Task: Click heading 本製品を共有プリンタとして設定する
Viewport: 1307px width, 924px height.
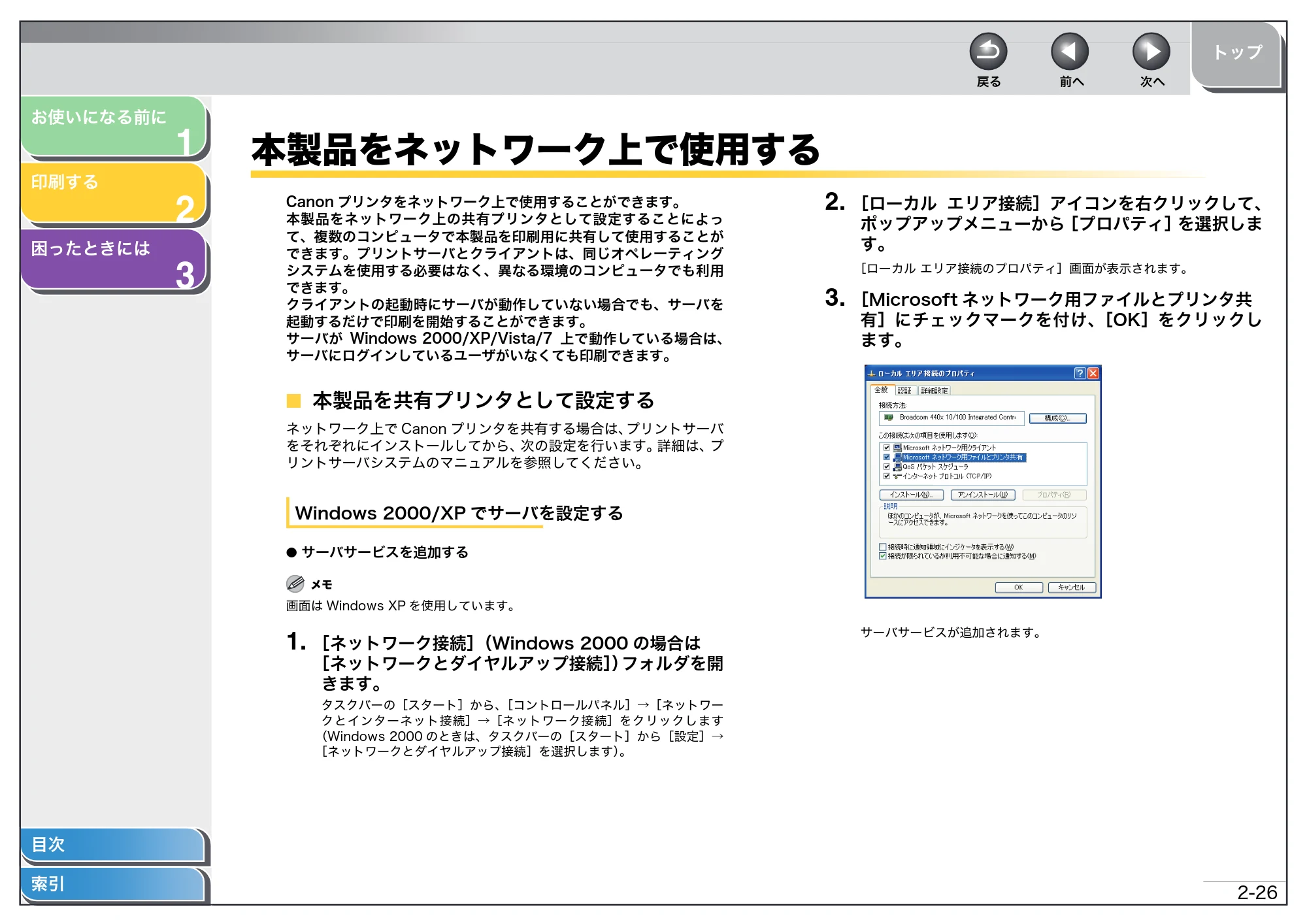Action: pyautogui.click(x=483, y=400)
